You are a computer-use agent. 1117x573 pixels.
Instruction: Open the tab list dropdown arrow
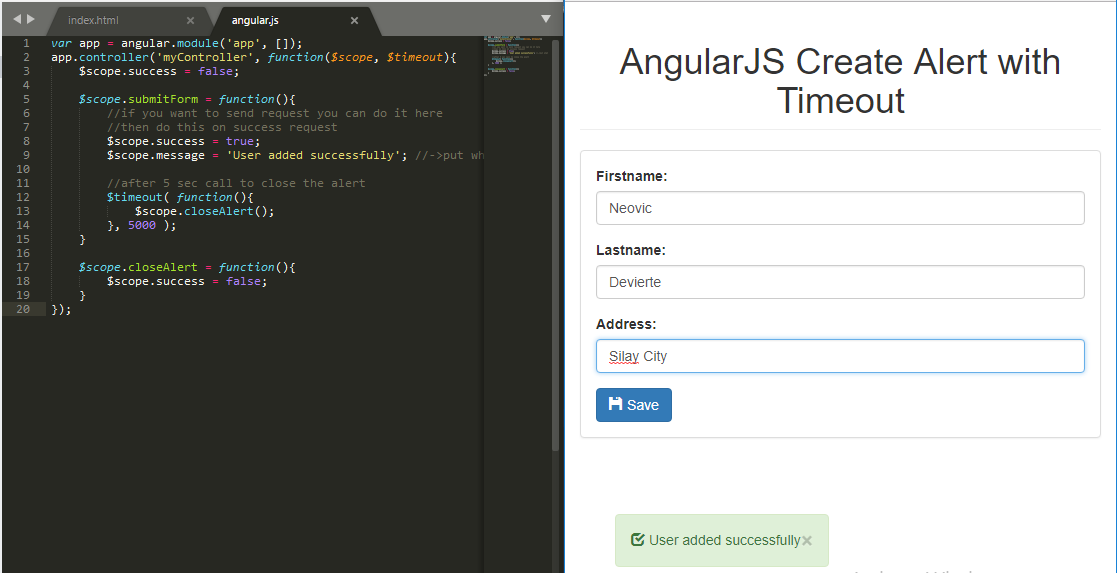[546, 19]
